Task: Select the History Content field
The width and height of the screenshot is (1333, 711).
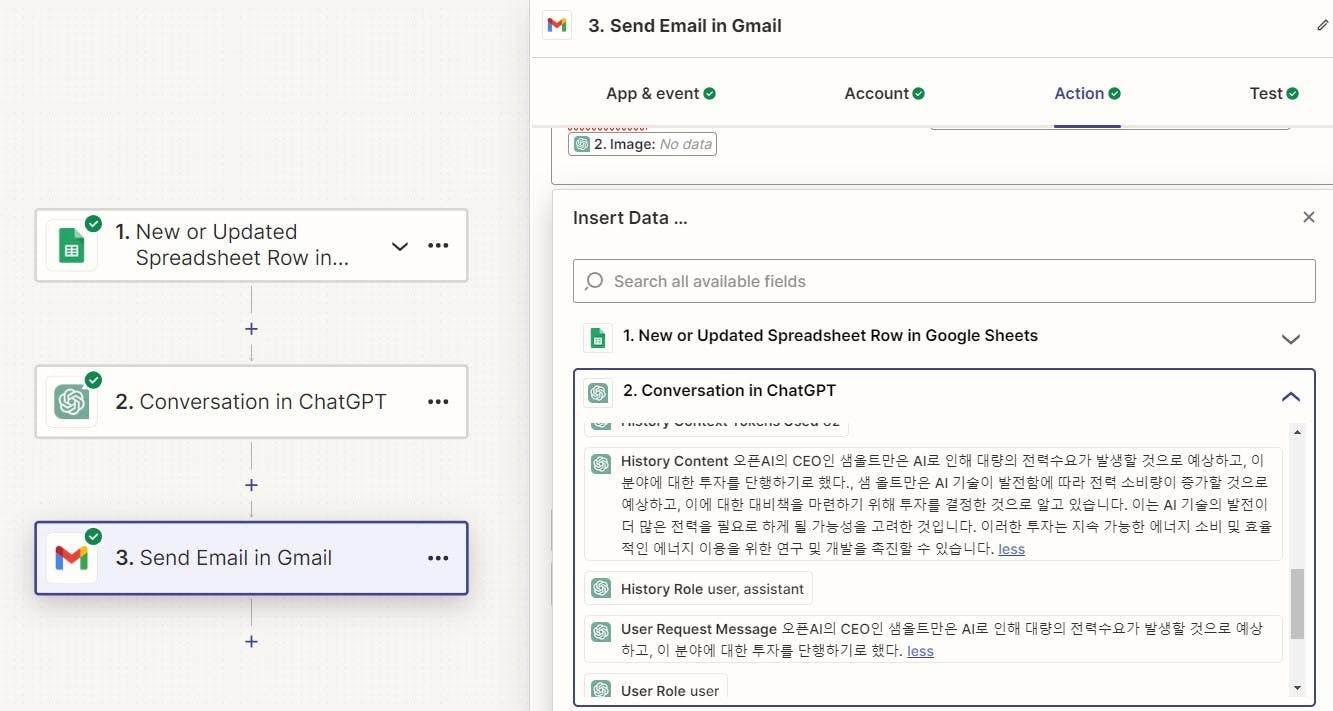Action: [x=933, y=504]
